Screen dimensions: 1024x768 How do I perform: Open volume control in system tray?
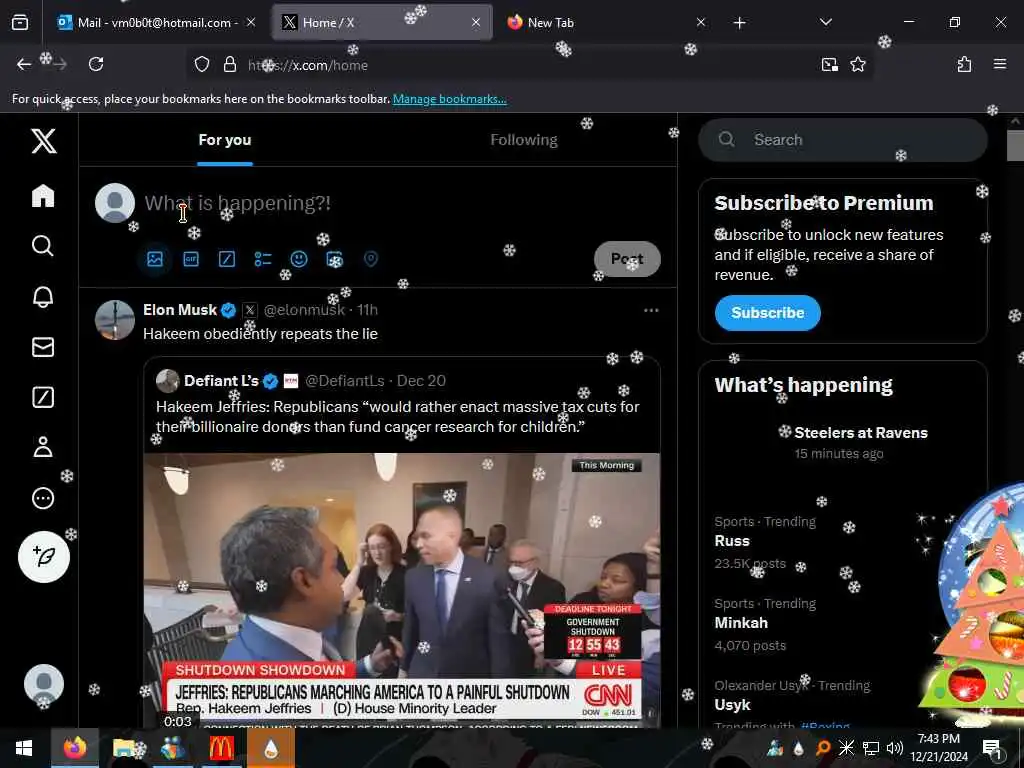pyautogui.click(x=895, y=748)
